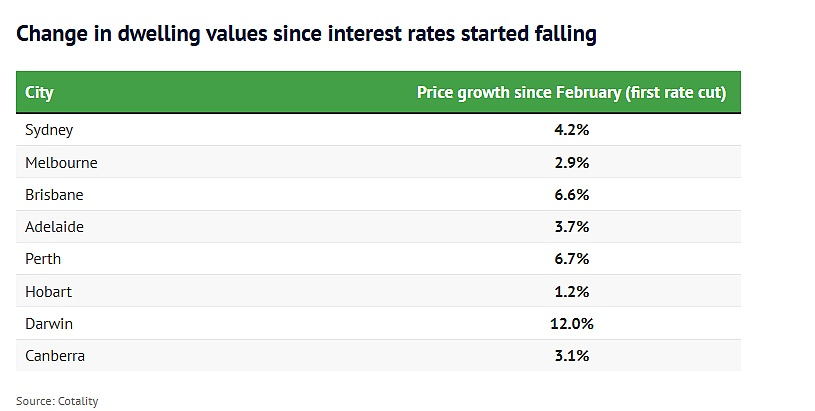
Task: Select the Perth city cell
Action: pyautogui.click(x=43, y=259)
